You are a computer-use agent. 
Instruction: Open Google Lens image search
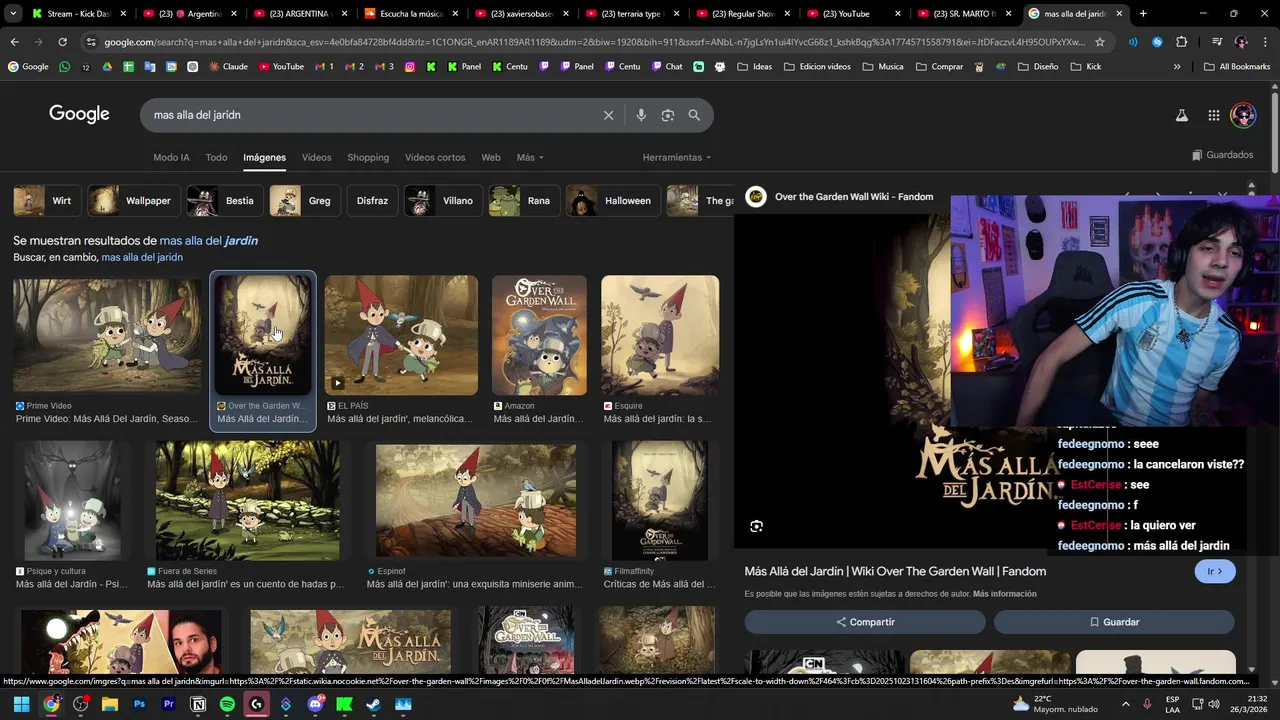pos(668,115)
